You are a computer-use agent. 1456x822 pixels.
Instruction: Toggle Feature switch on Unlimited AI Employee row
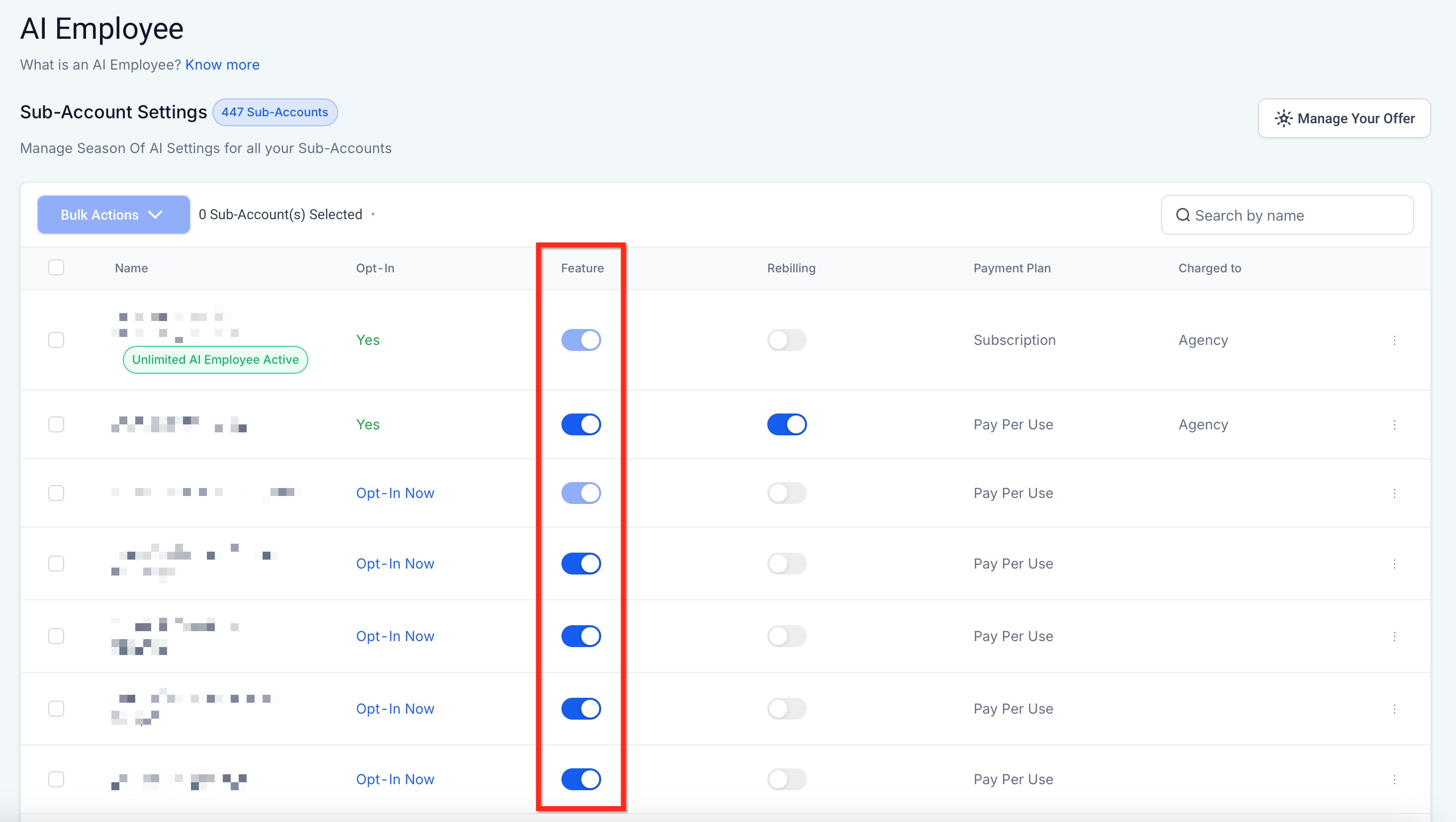[580, 340]
